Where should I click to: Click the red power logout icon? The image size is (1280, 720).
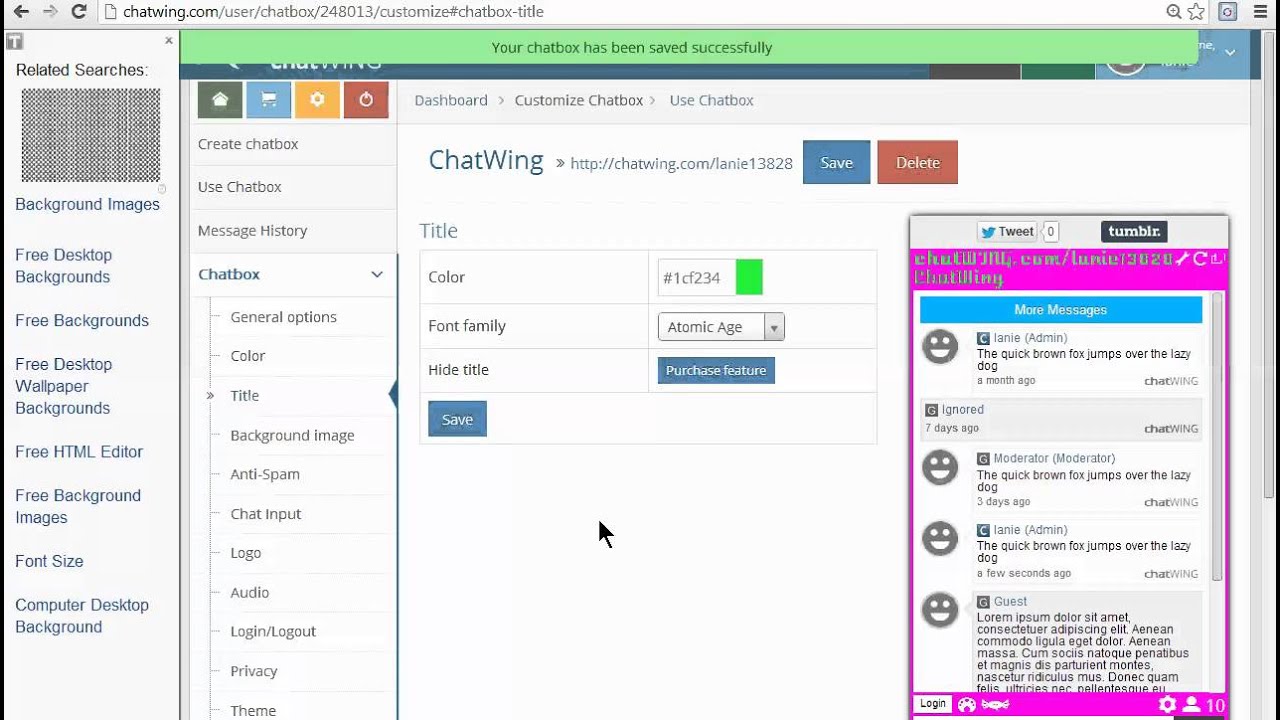(366, 99)
